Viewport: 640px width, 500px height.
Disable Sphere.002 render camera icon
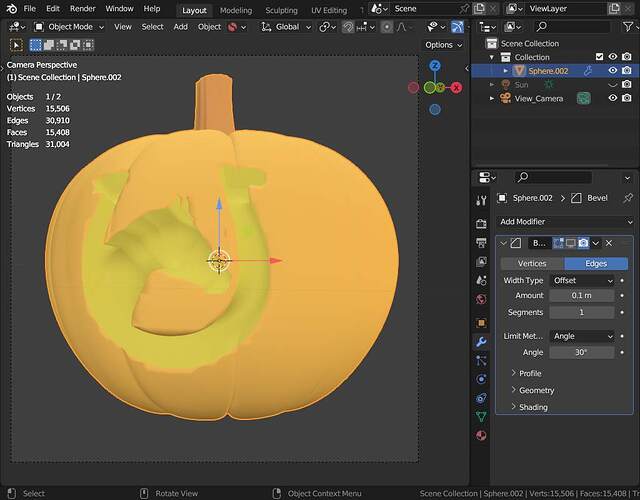627,71
